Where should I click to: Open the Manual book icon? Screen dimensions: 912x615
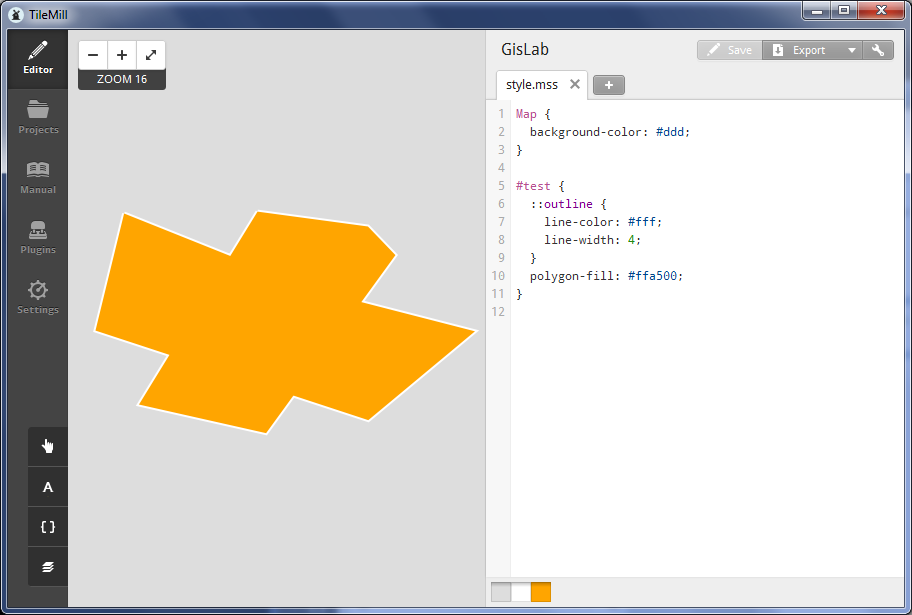click(38, 178)
